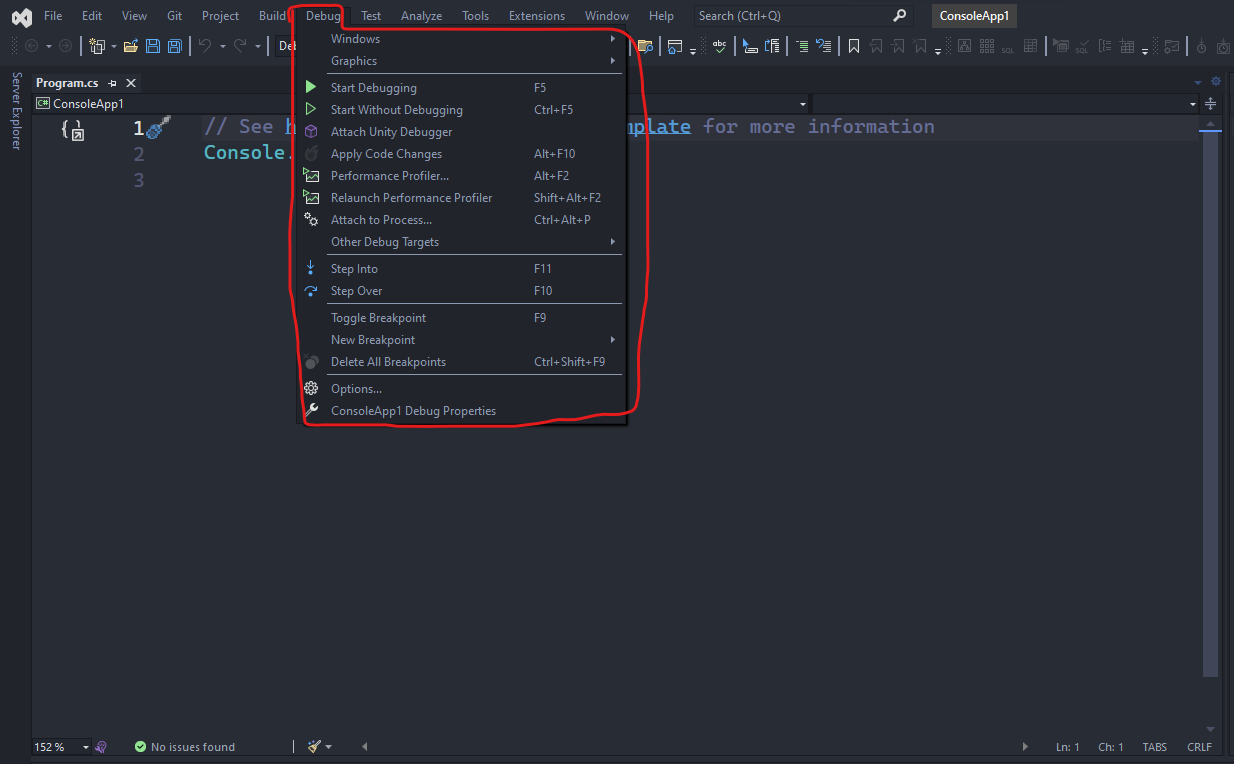The width and height of the screenshot is (1234, 764).
Task: Click the Navigate Forward arrow
Action: coord(65,46)
